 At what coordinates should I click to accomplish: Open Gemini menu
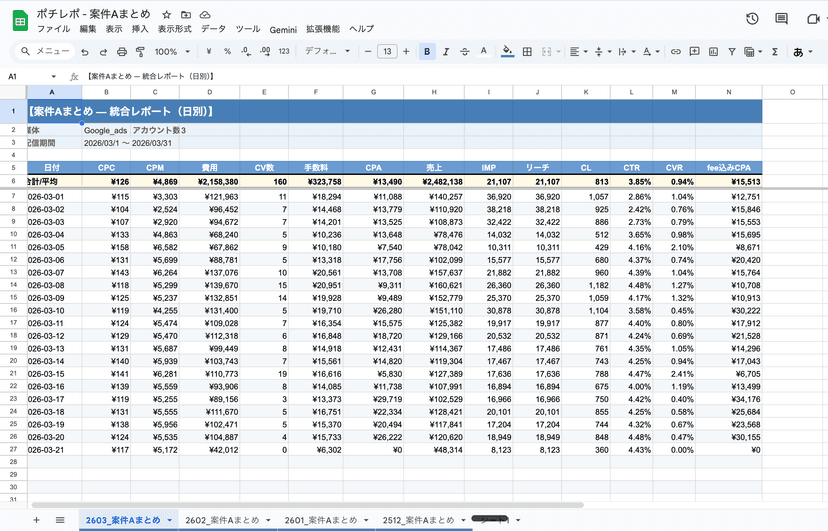(x=283, y=30)
